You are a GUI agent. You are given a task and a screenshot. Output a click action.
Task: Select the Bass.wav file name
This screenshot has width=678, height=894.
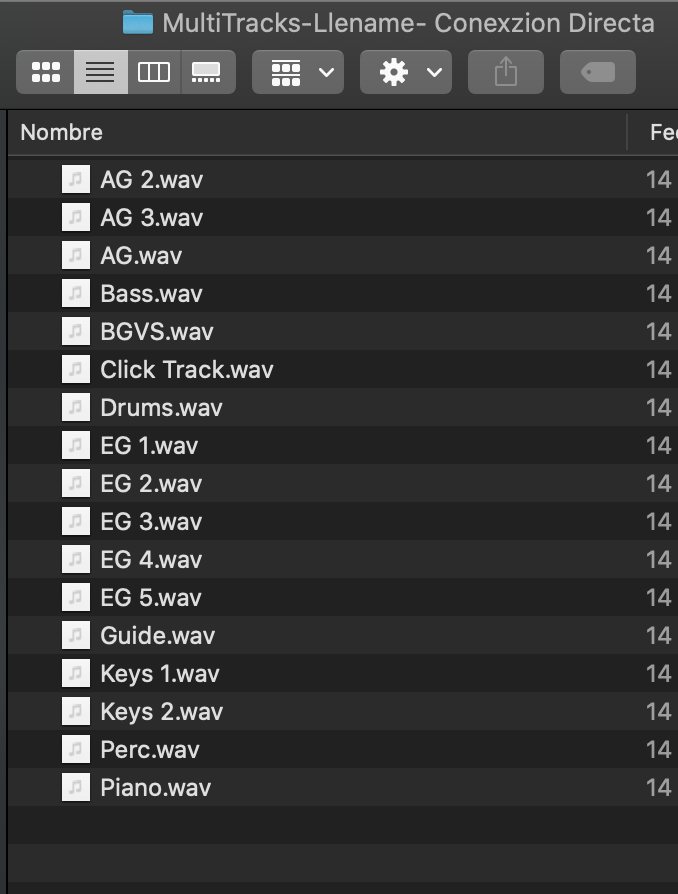[x=151, y=294]
